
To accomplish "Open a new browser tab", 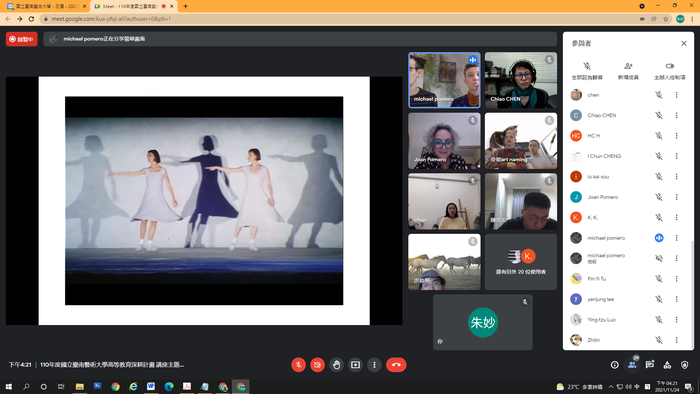I will point(185,6).
